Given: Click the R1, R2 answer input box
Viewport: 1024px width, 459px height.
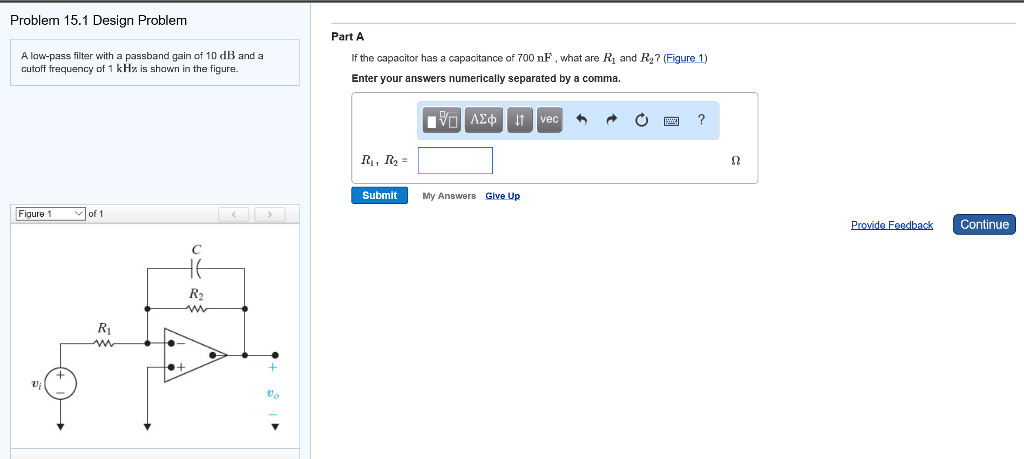Looking at the screenshot, I should point(455,160).
